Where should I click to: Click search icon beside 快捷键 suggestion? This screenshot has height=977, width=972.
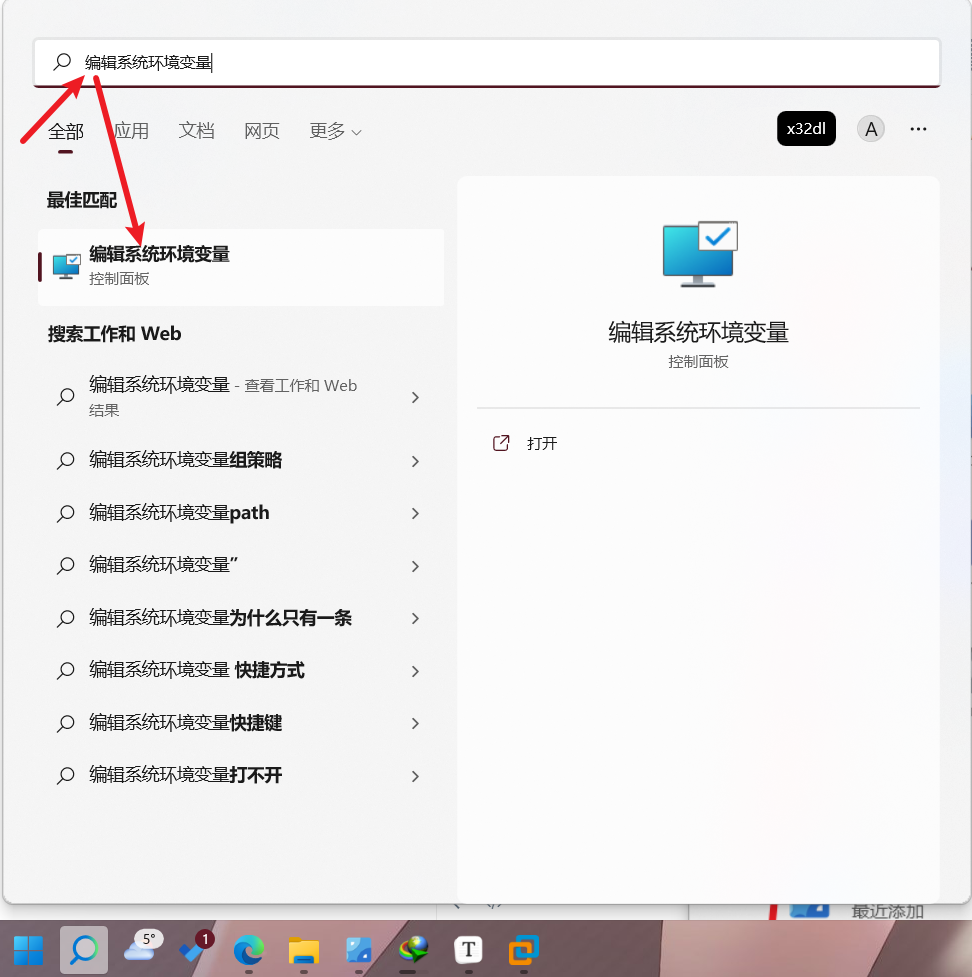tap(65, 723)
